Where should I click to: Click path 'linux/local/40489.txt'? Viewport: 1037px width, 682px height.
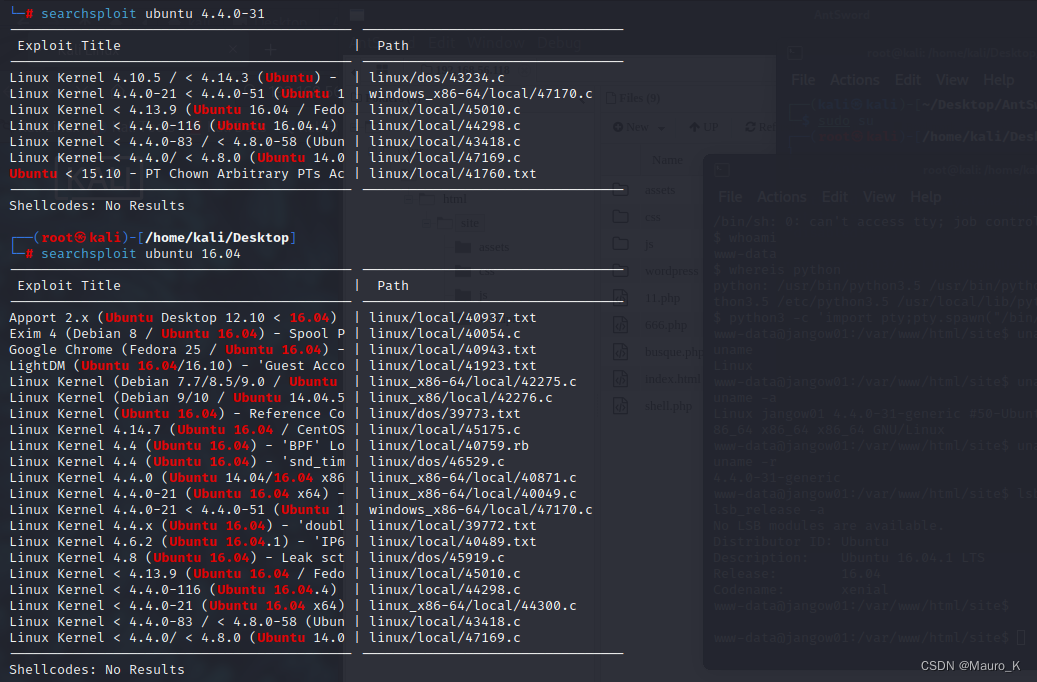(x=452, y=541)
